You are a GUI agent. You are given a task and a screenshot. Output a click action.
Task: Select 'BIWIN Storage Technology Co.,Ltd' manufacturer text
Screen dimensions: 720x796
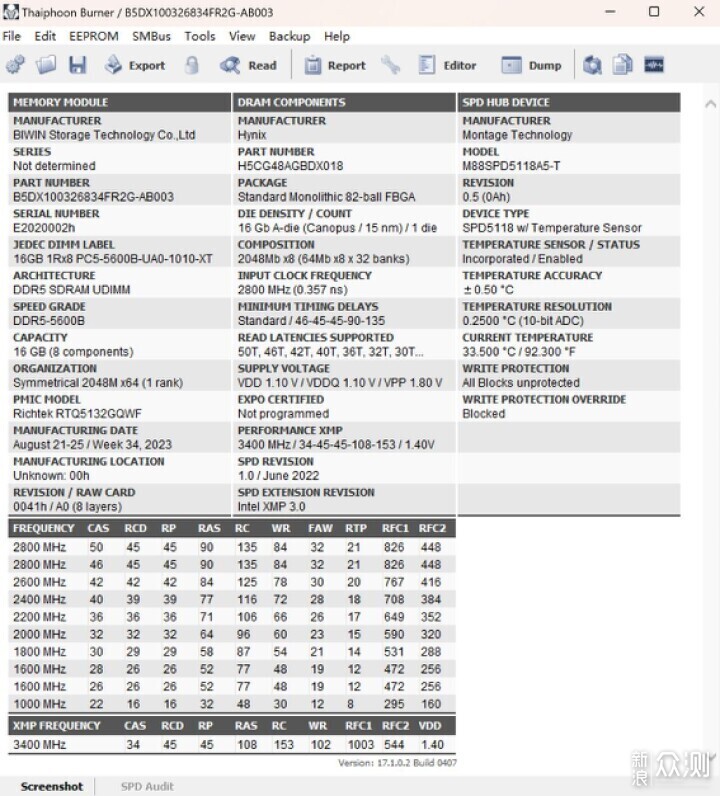pos(104,135)
